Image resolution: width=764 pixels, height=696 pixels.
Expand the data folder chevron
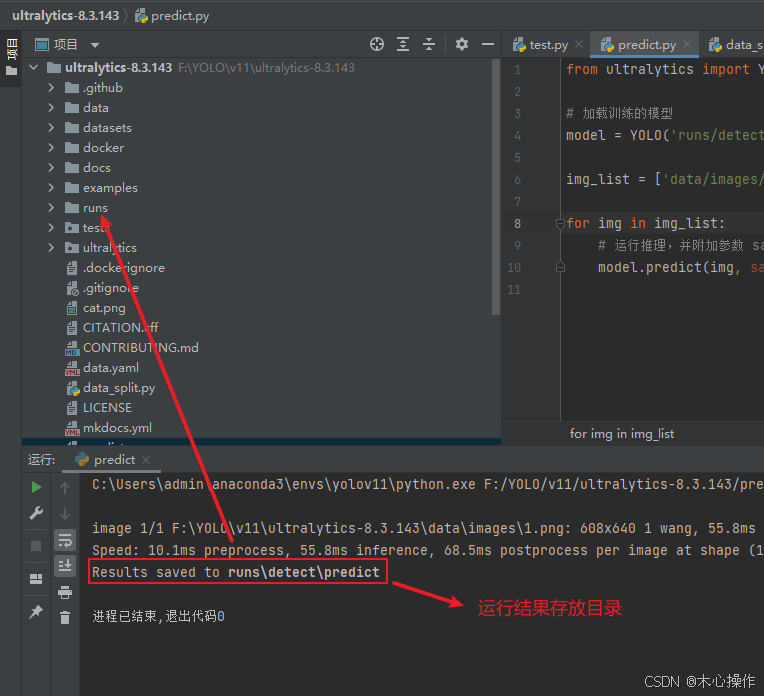tap(51, 107)
